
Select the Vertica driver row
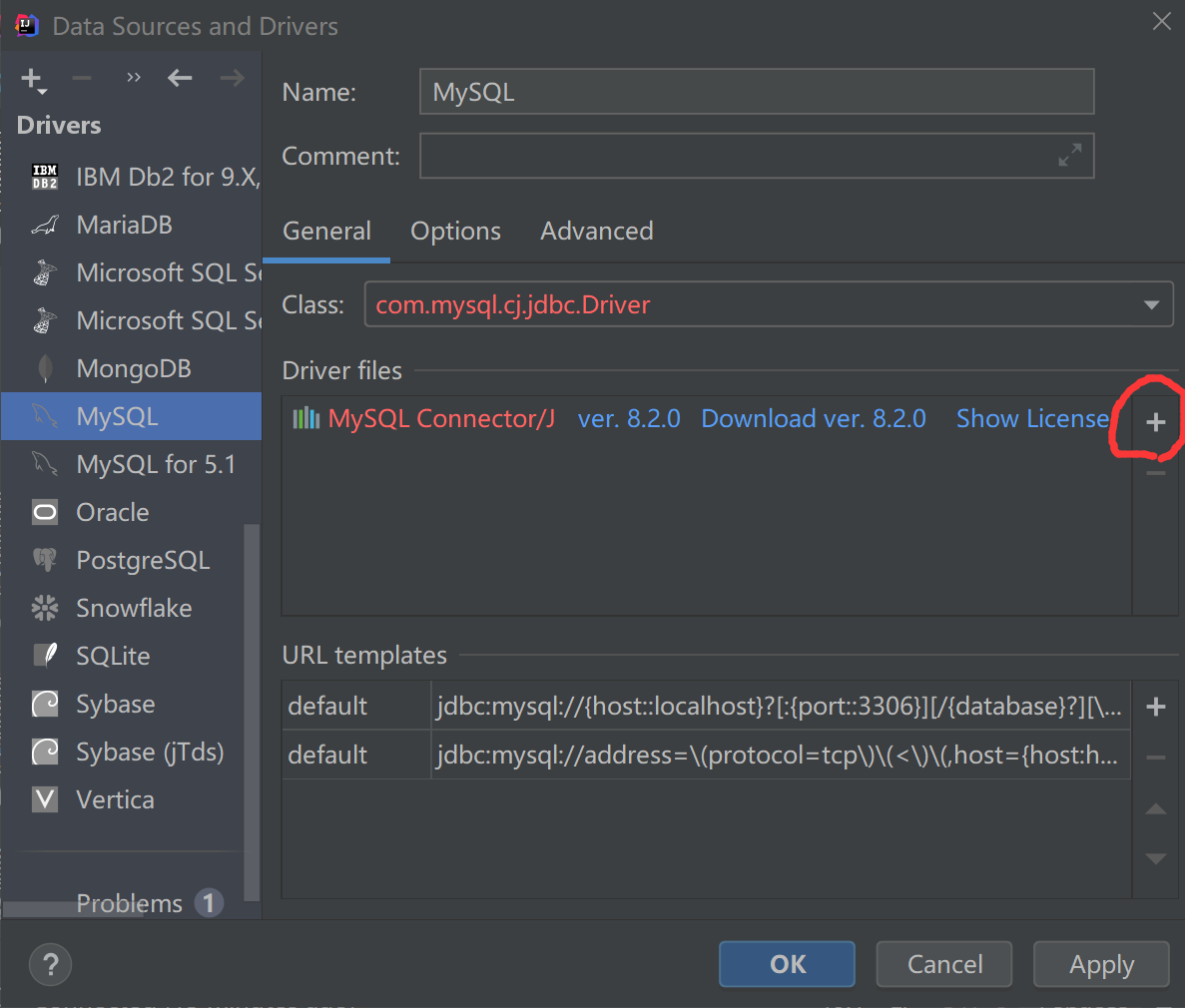click(x=132, y=799)
